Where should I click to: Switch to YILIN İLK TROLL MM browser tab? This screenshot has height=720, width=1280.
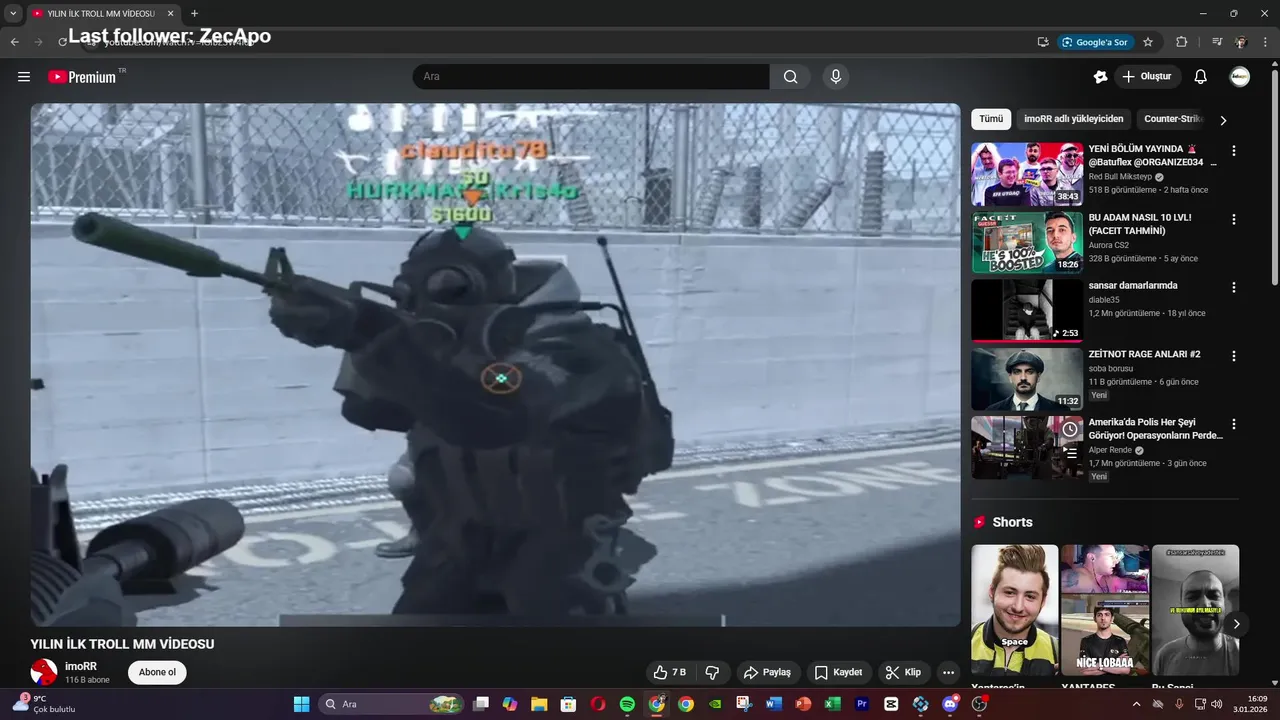[x=103, y=13]
